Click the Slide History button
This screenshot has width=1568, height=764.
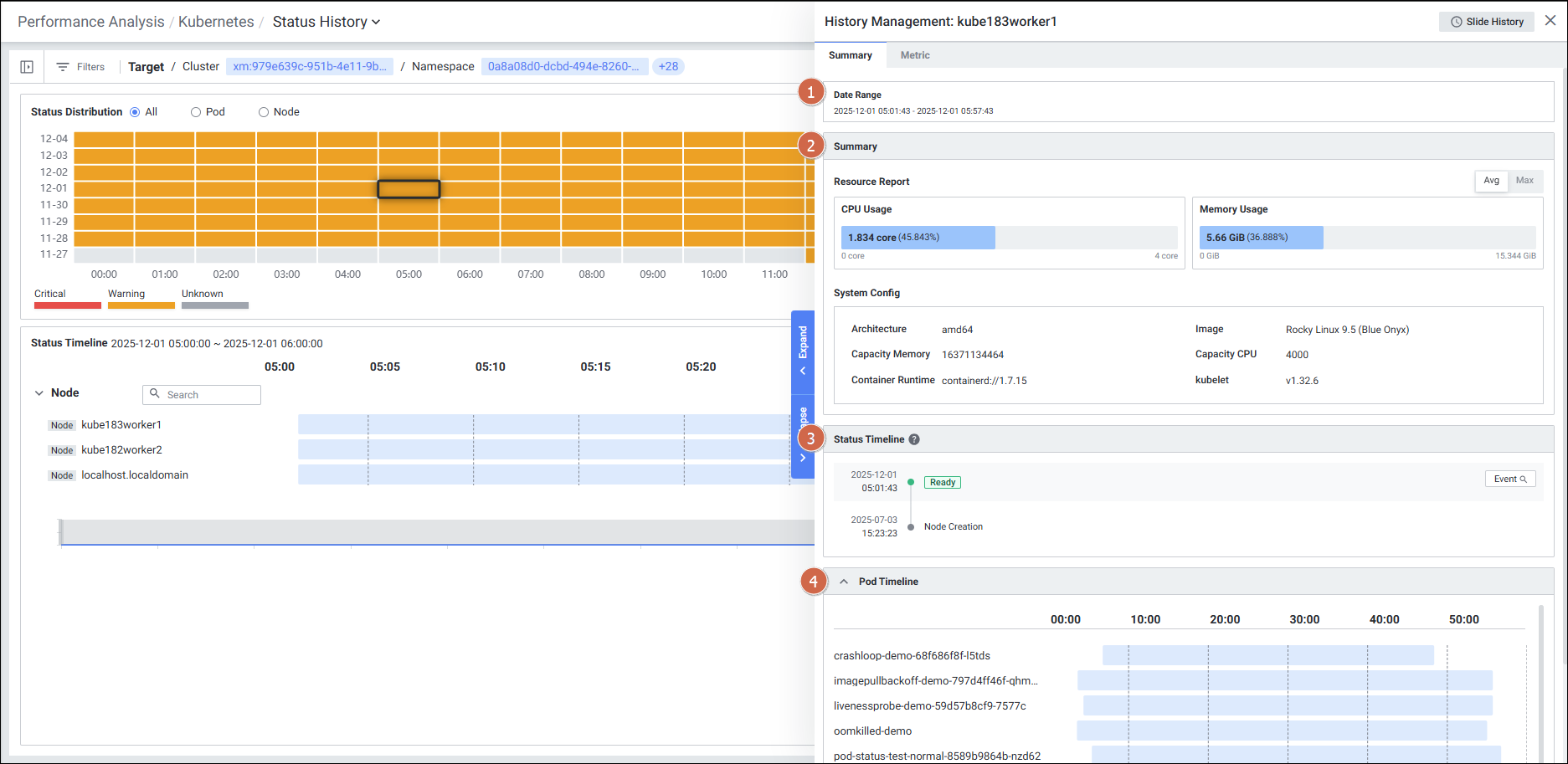pos(1486,22)
